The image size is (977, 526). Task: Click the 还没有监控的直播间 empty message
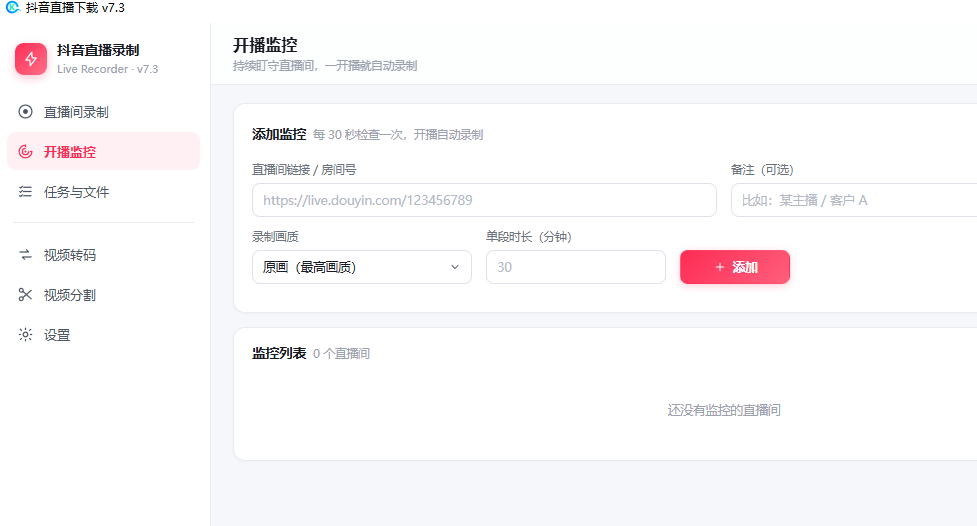(724, 410)
